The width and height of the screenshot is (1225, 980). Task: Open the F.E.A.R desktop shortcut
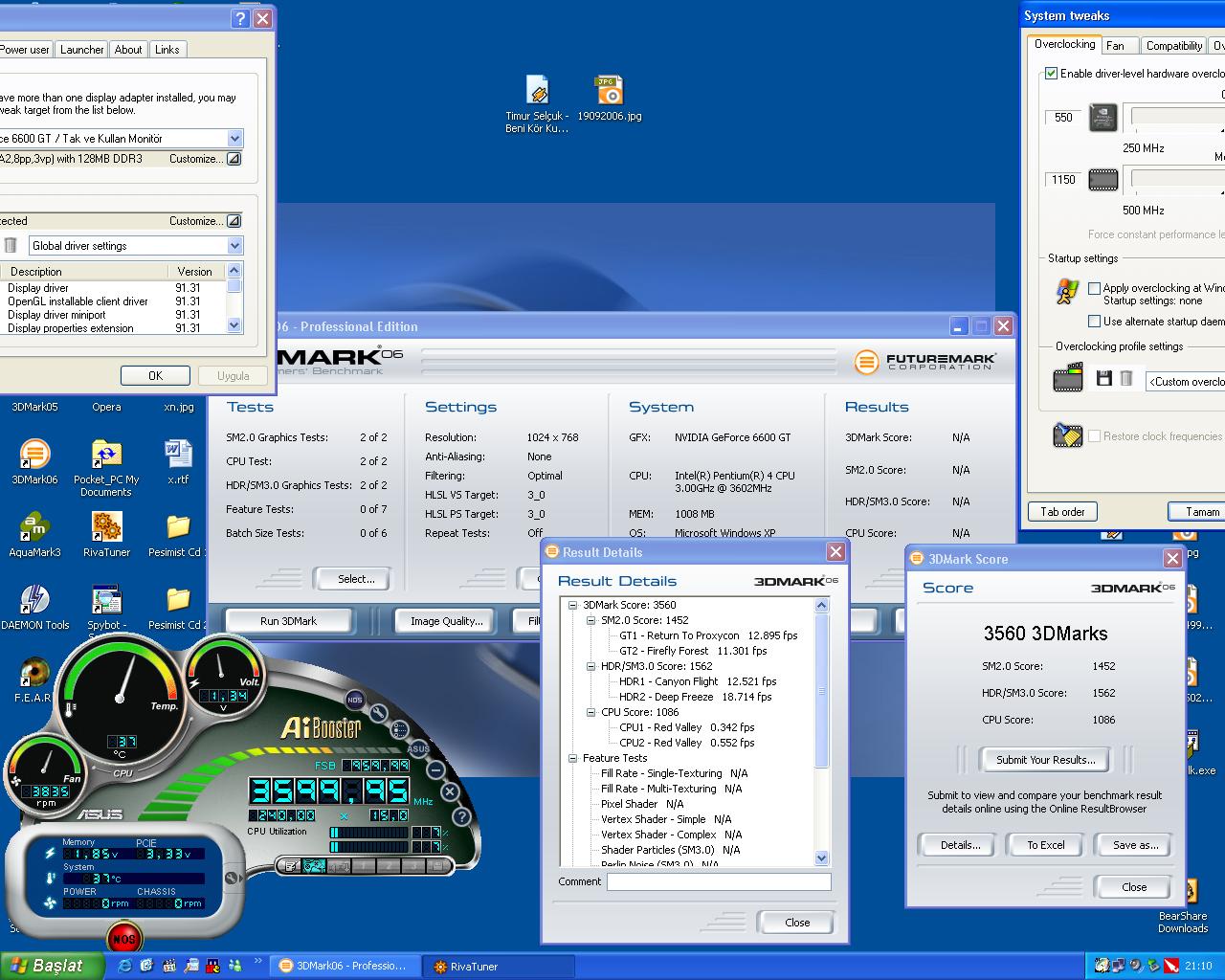point(34,680)
